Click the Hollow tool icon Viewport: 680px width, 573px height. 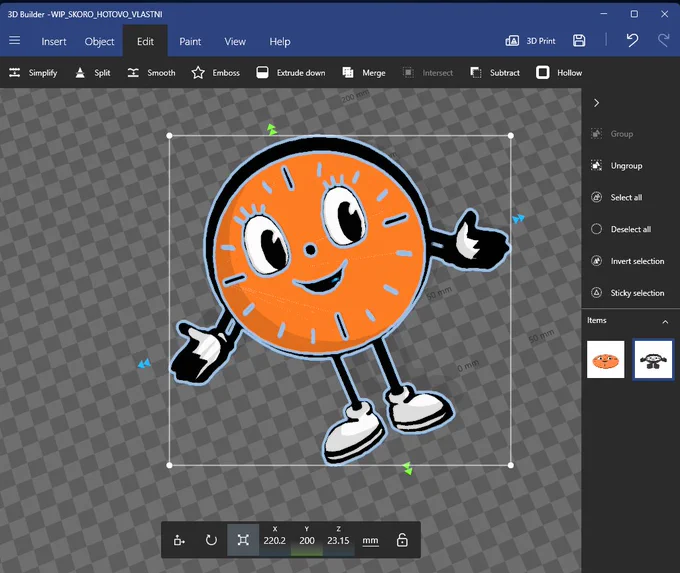click(x=543, y=72)
